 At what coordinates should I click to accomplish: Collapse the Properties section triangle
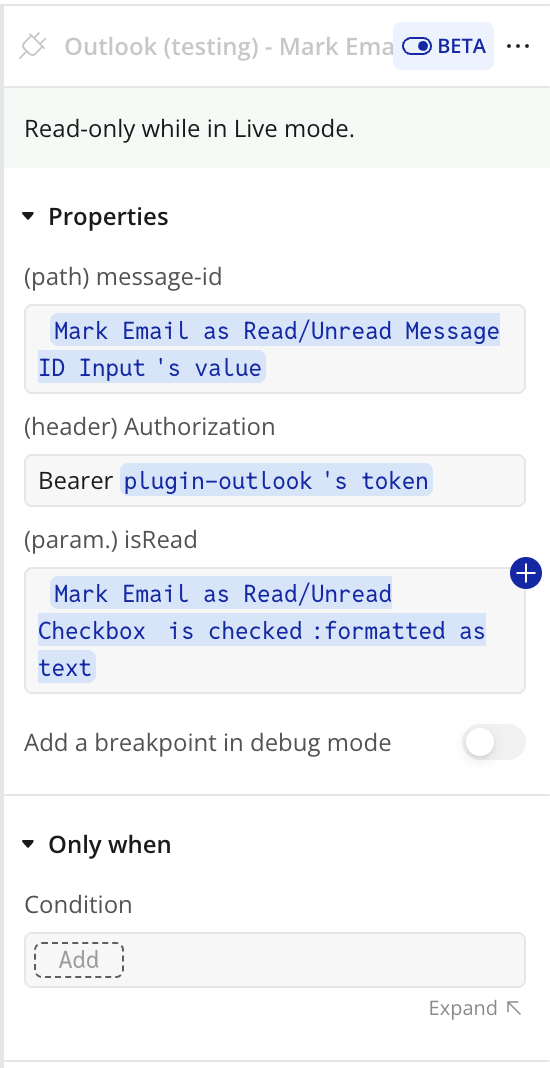28,217
